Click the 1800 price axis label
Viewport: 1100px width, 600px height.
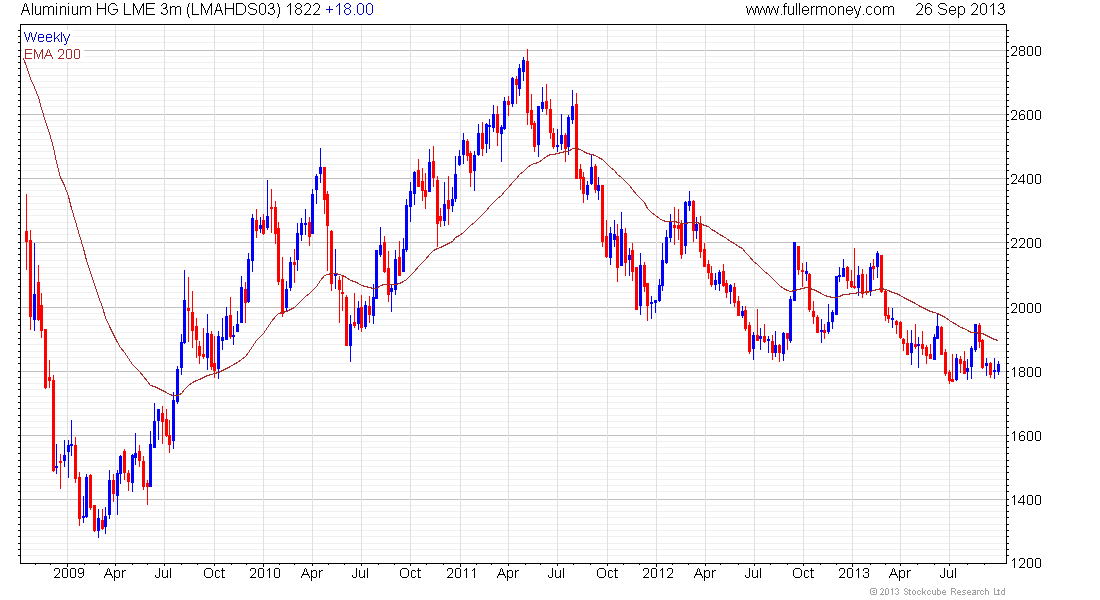click(1026, 372)
